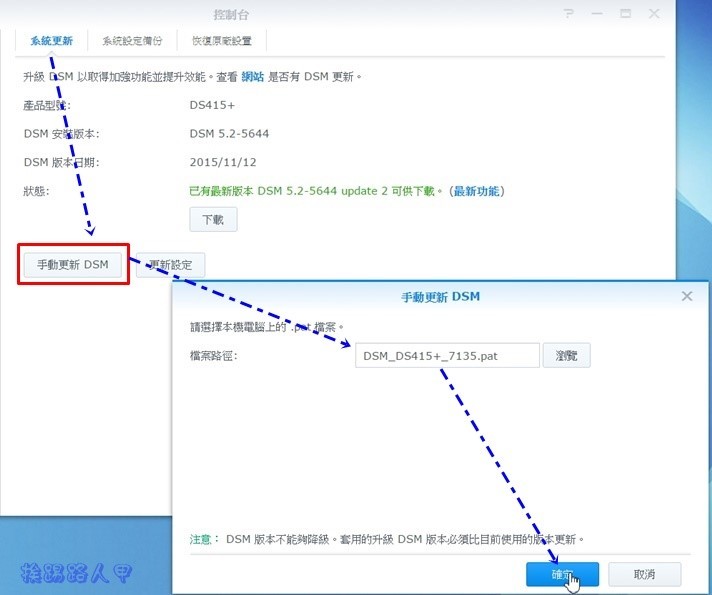
Task: Open the 系統更新 tab
Action: point(51,41)
